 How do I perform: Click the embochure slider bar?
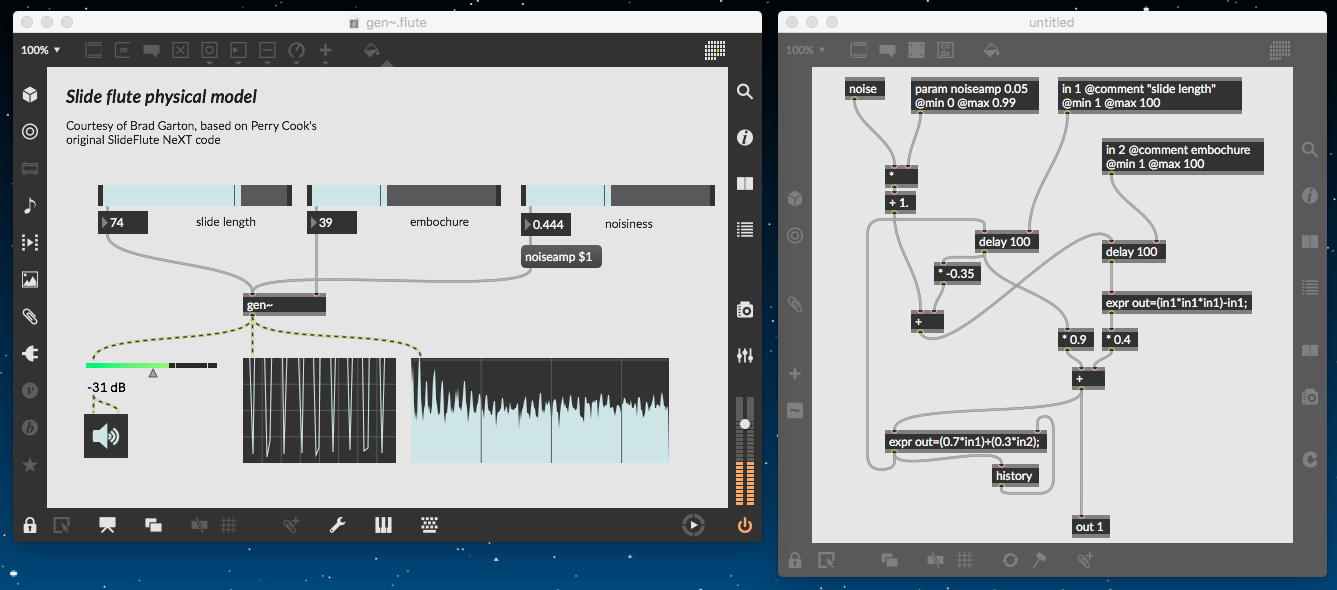404,195
